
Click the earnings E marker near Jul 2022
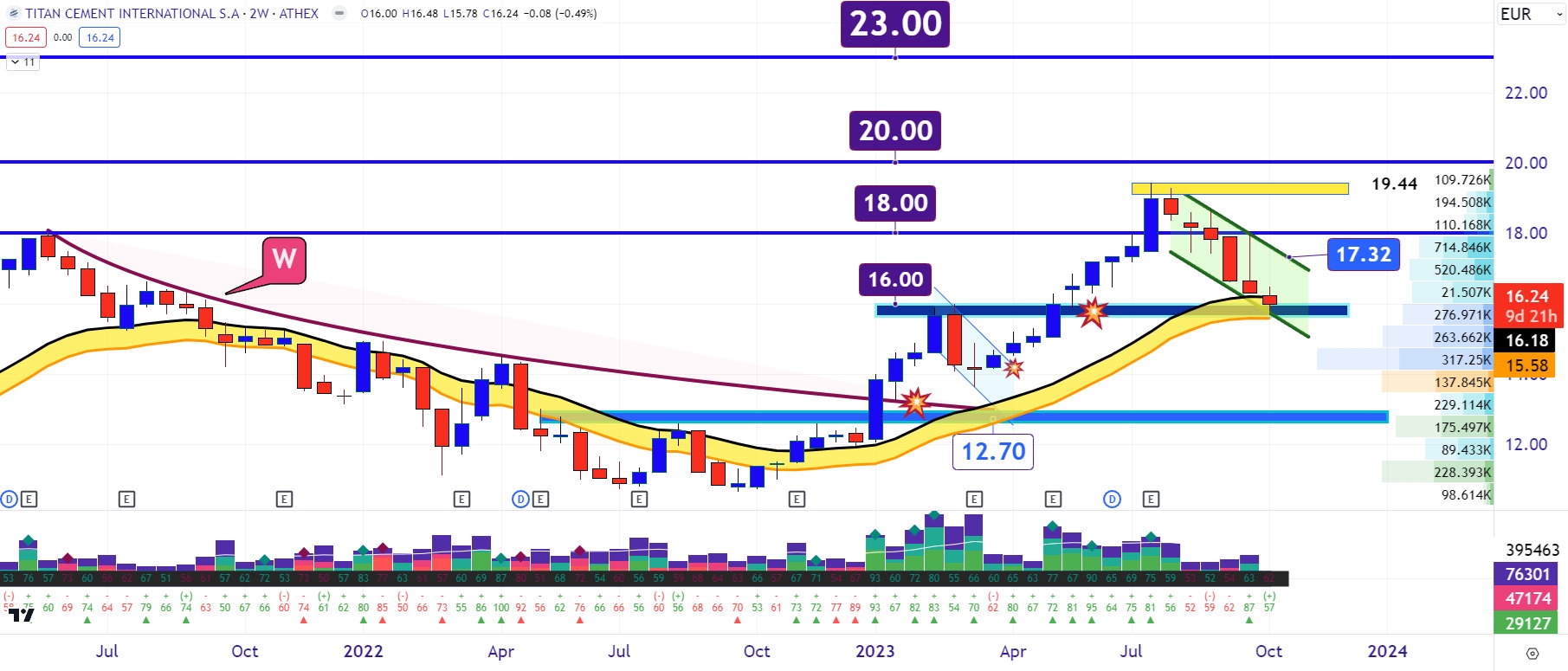click(639, 499)
